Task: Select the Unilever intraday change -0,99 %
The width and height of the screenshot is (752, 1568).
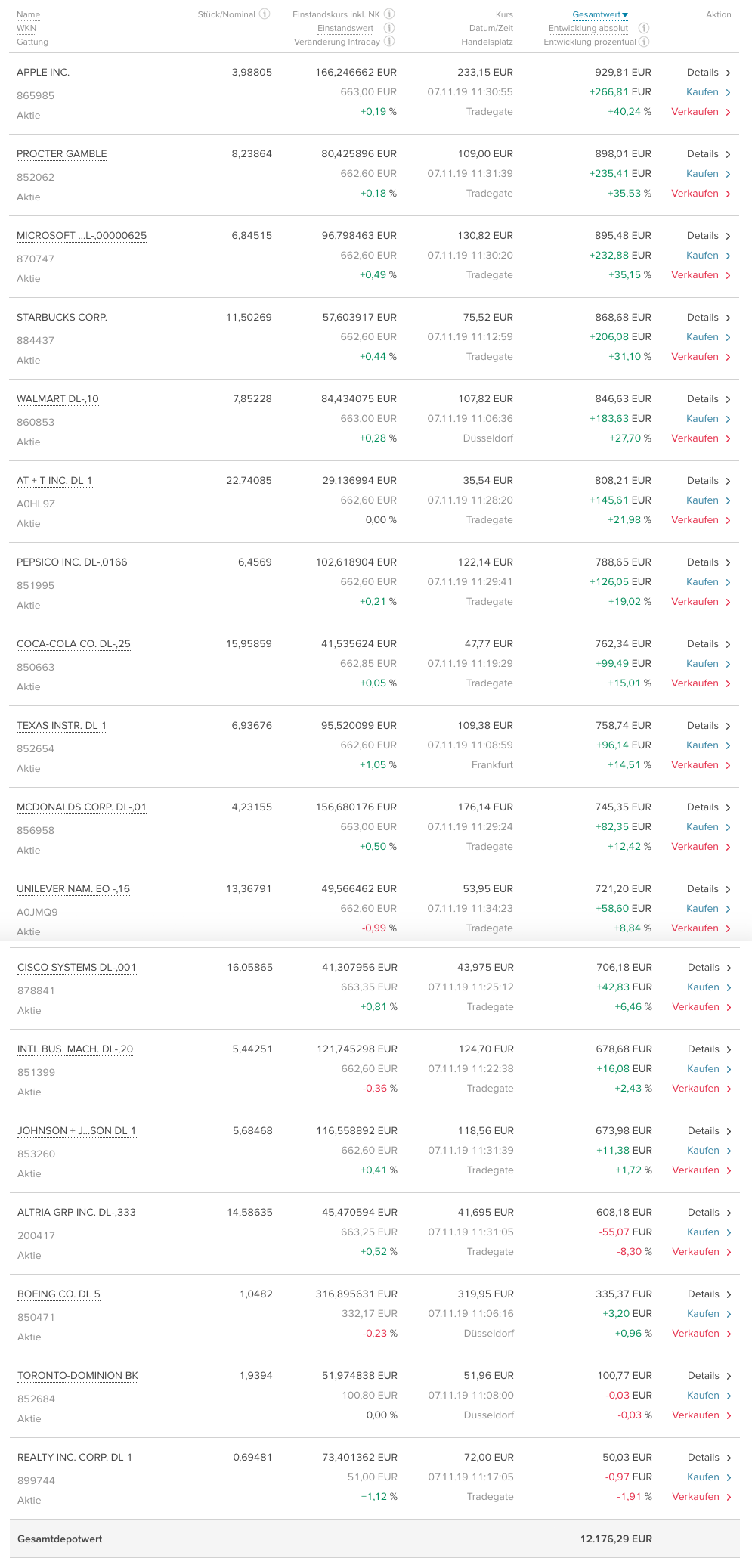Action: pos(379,928)
